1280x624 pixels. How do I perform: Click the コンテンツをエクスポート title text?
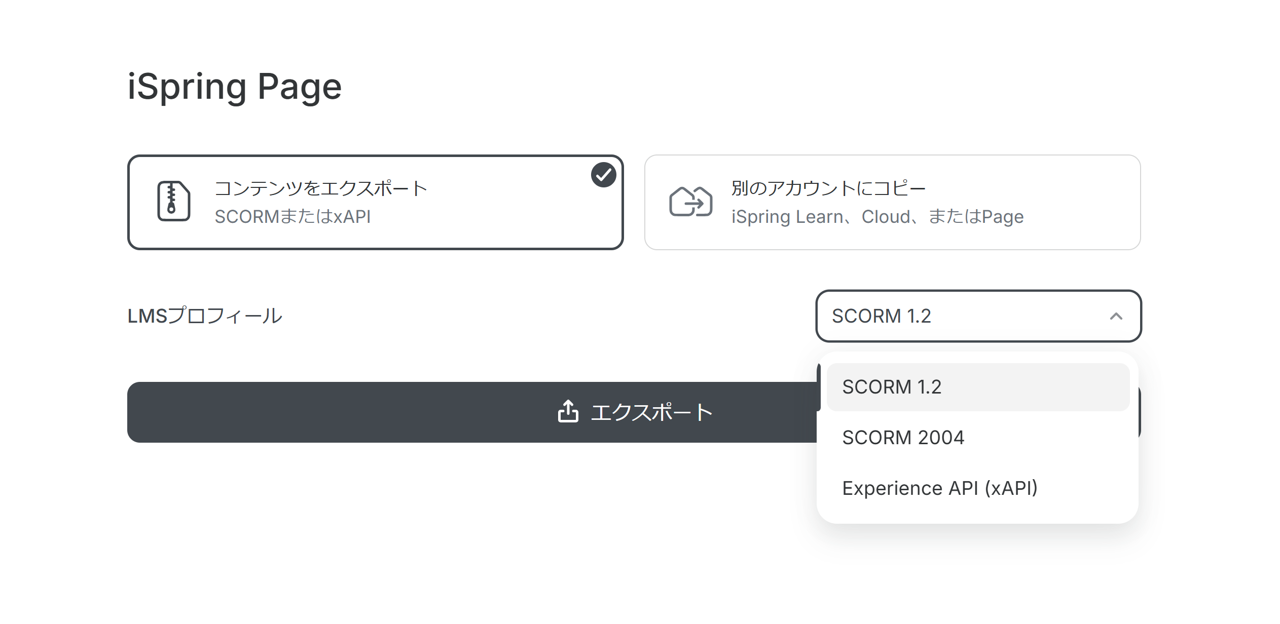point(321,188)
